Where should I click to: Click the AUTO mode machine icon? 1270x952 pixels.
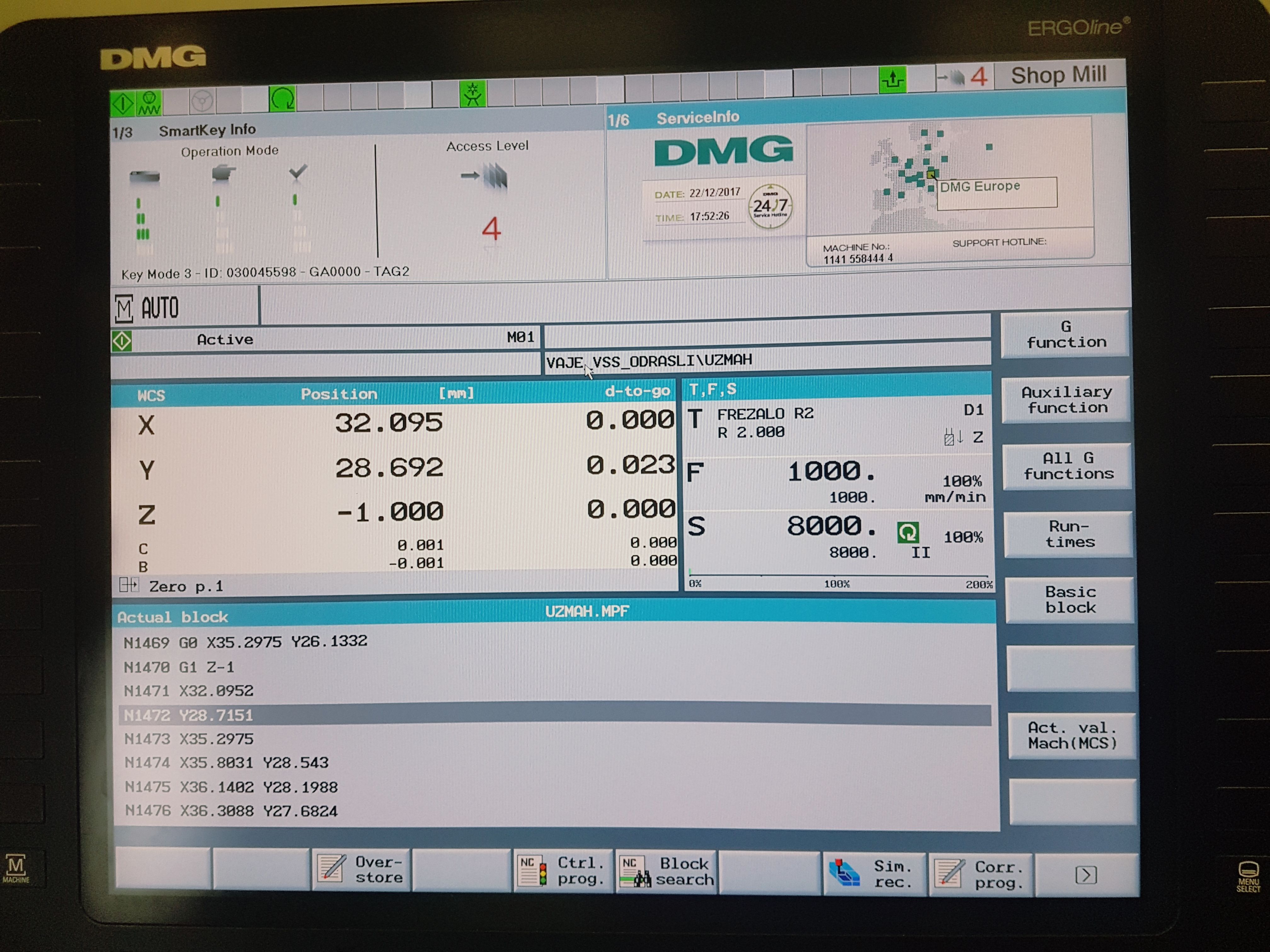pyautogui.click(x=124, y=309)
